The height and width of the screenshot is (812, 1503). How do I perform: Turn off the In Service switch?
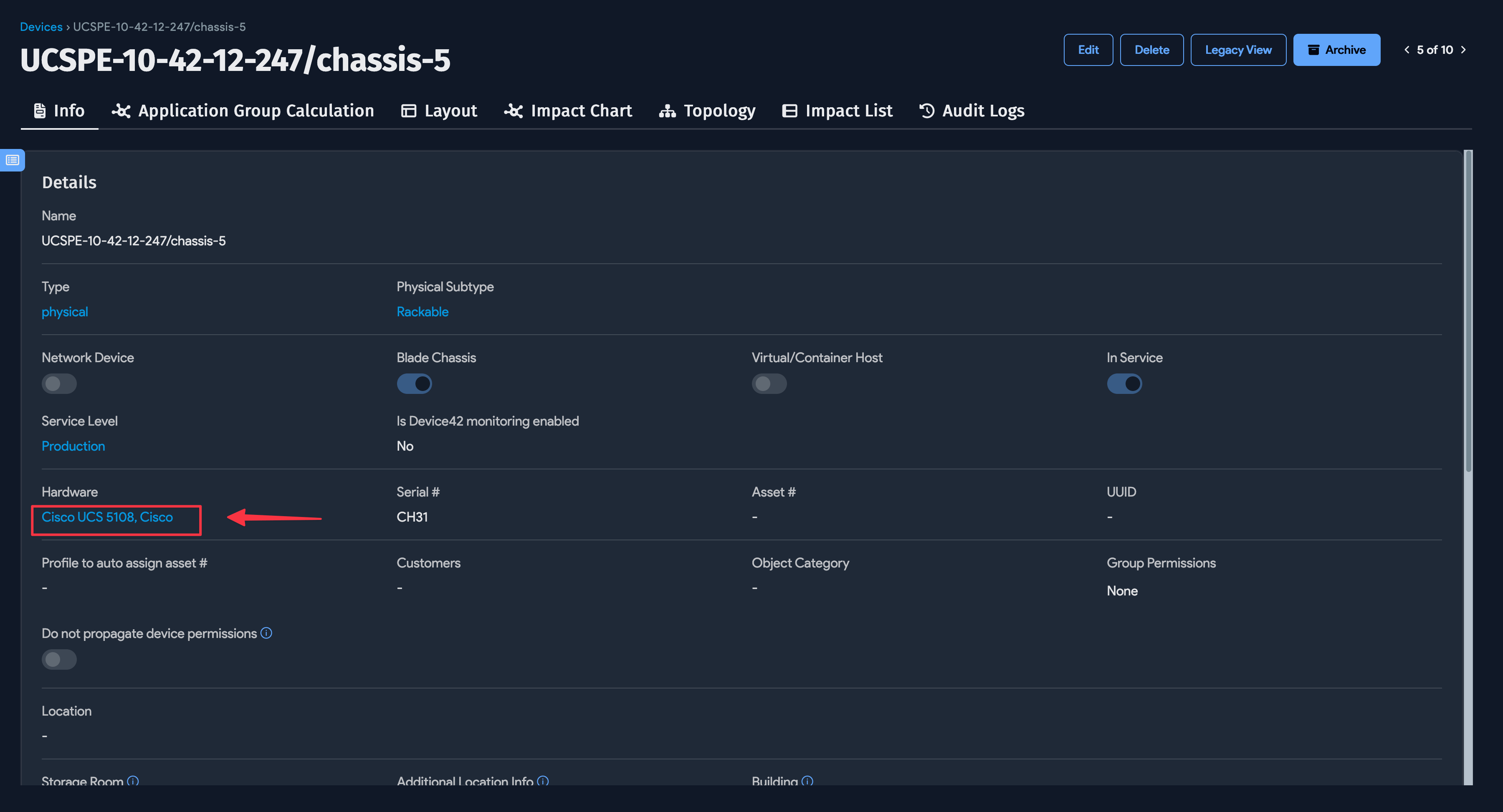tap(1124, 383)
